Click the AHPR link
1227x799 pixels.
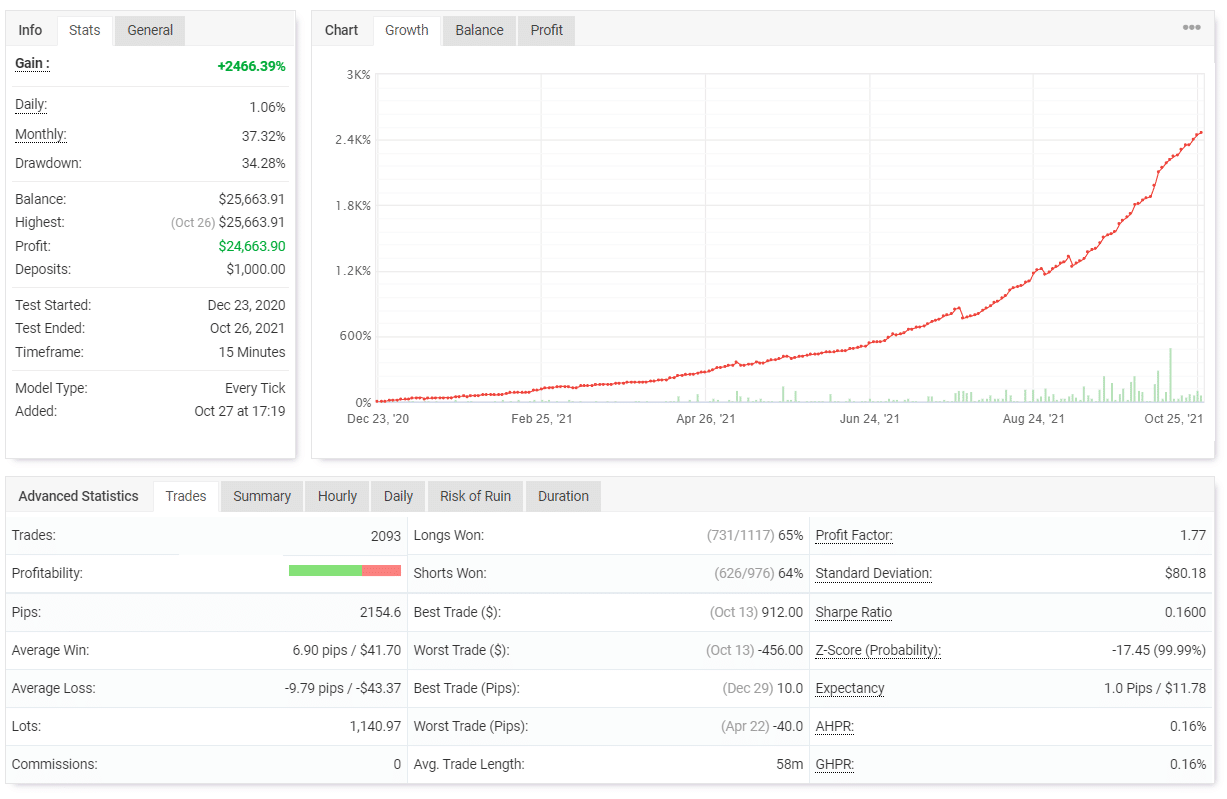coord(834,726)
